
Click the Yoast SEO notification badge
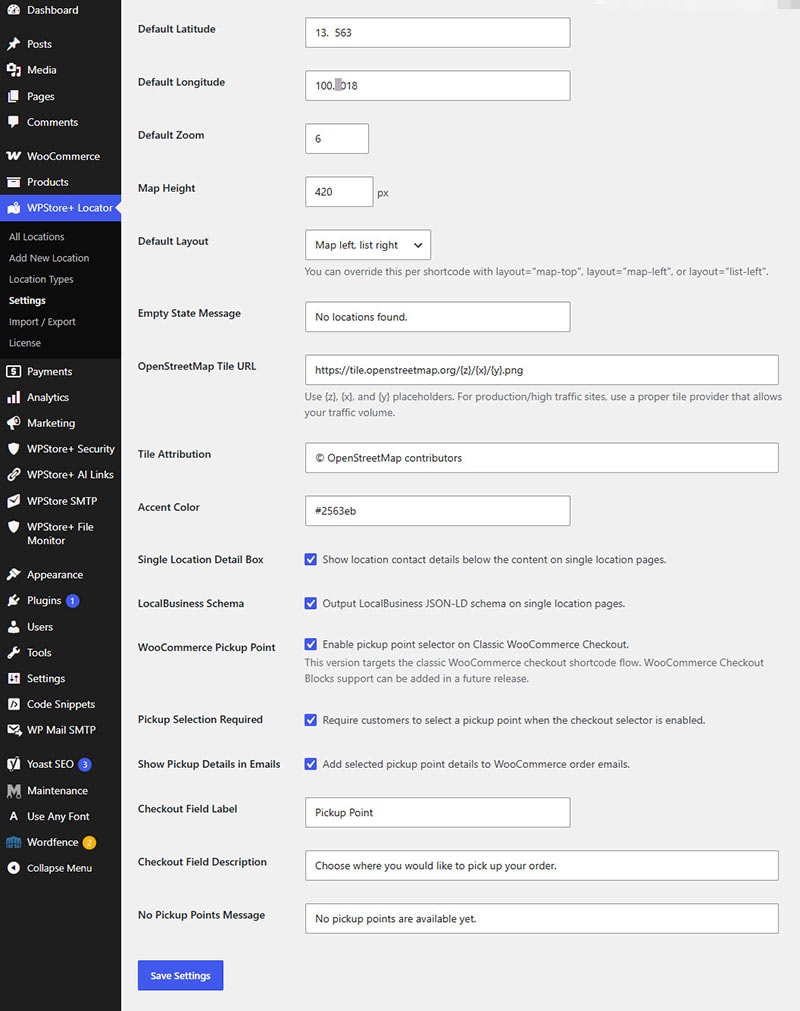tap(85, 765)
